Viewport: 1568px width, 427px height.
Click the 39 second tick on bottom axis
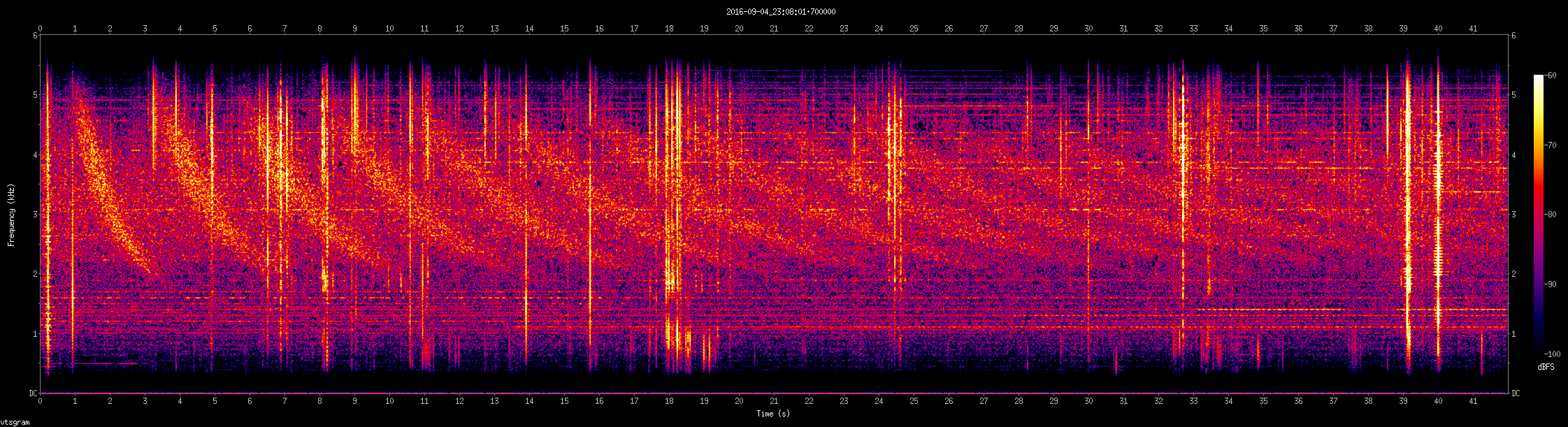(x=1403, y=401)
